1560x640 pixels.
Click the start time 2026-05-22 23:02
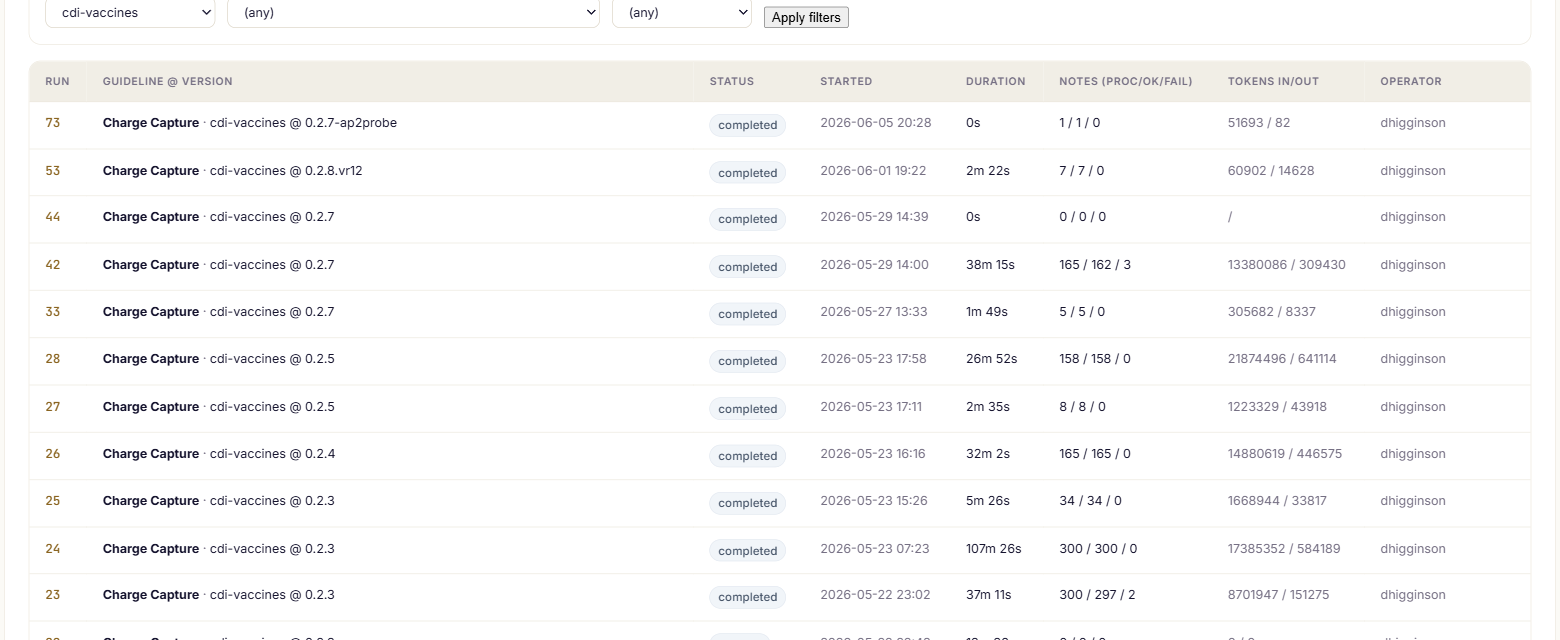(876, 595)
